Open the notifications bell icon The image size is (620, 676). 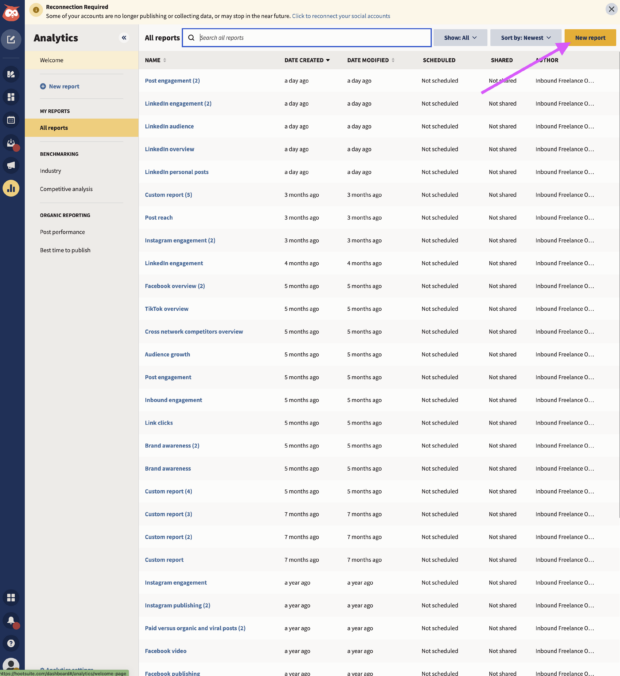(11, 621)
